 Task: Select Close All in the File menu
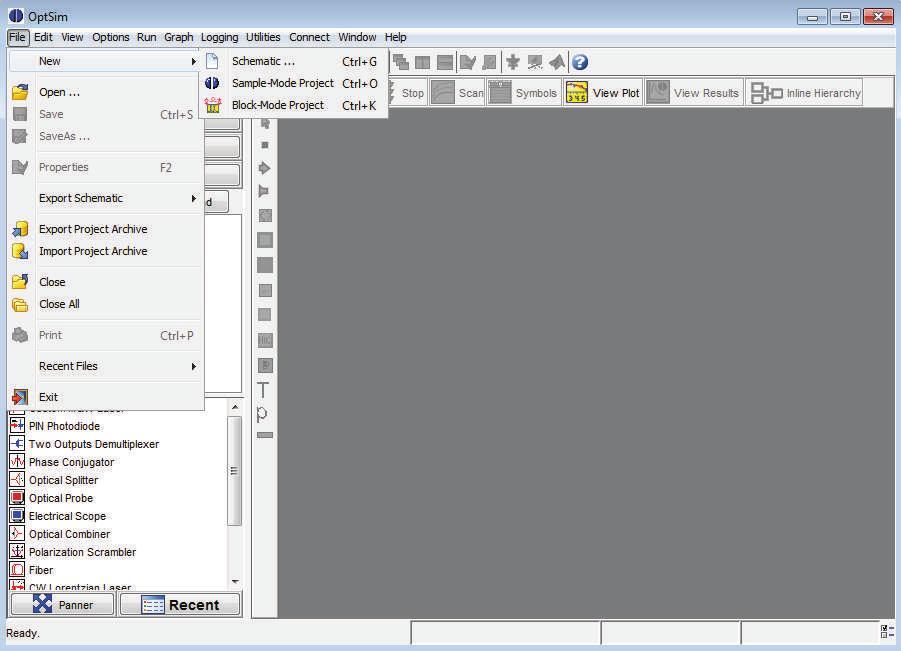pyautogui.click(x=106, y=304)
